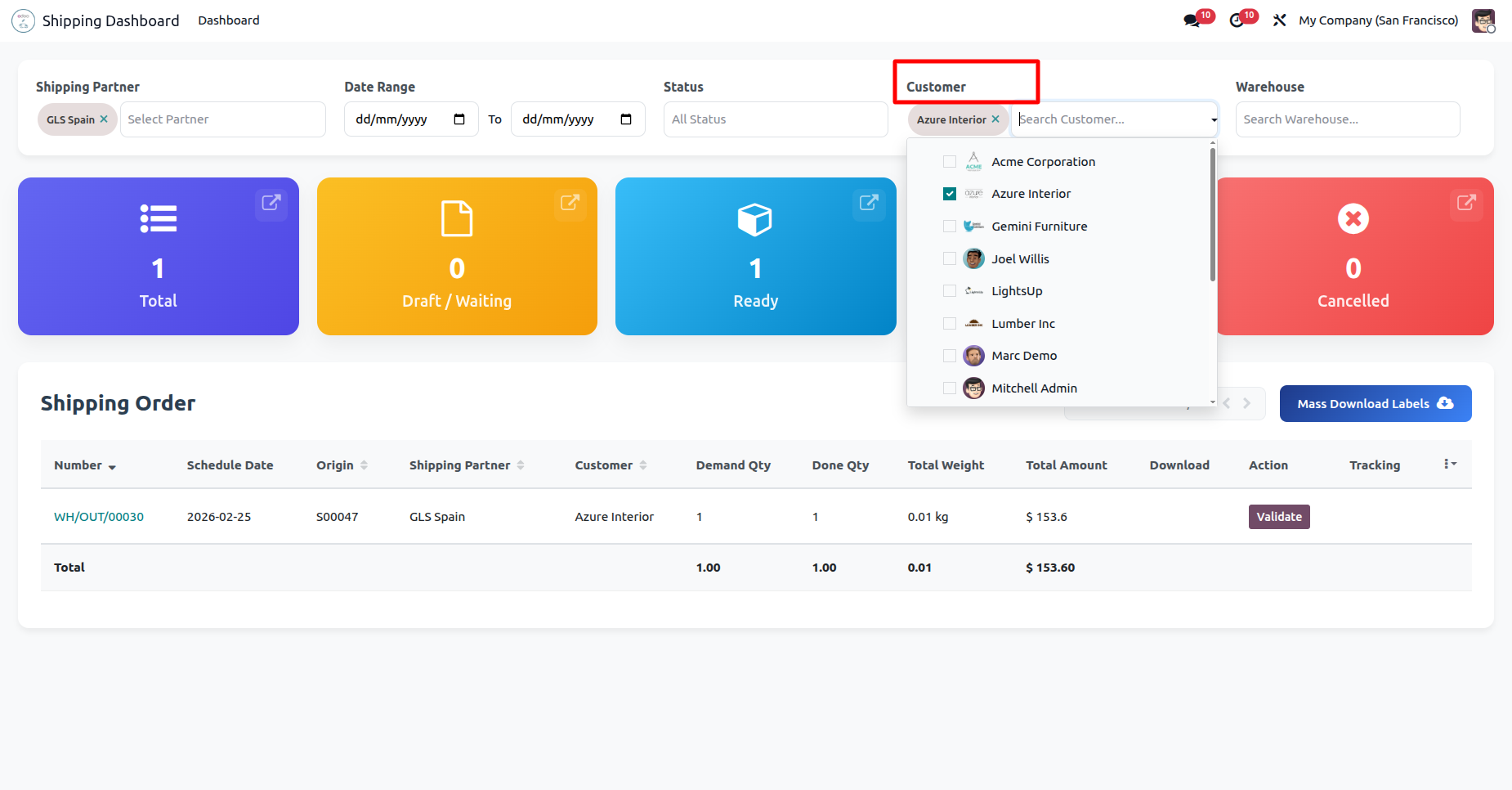Open the All Status dropdown
This screenshot has width=1512, height=790.
[775, 119]
